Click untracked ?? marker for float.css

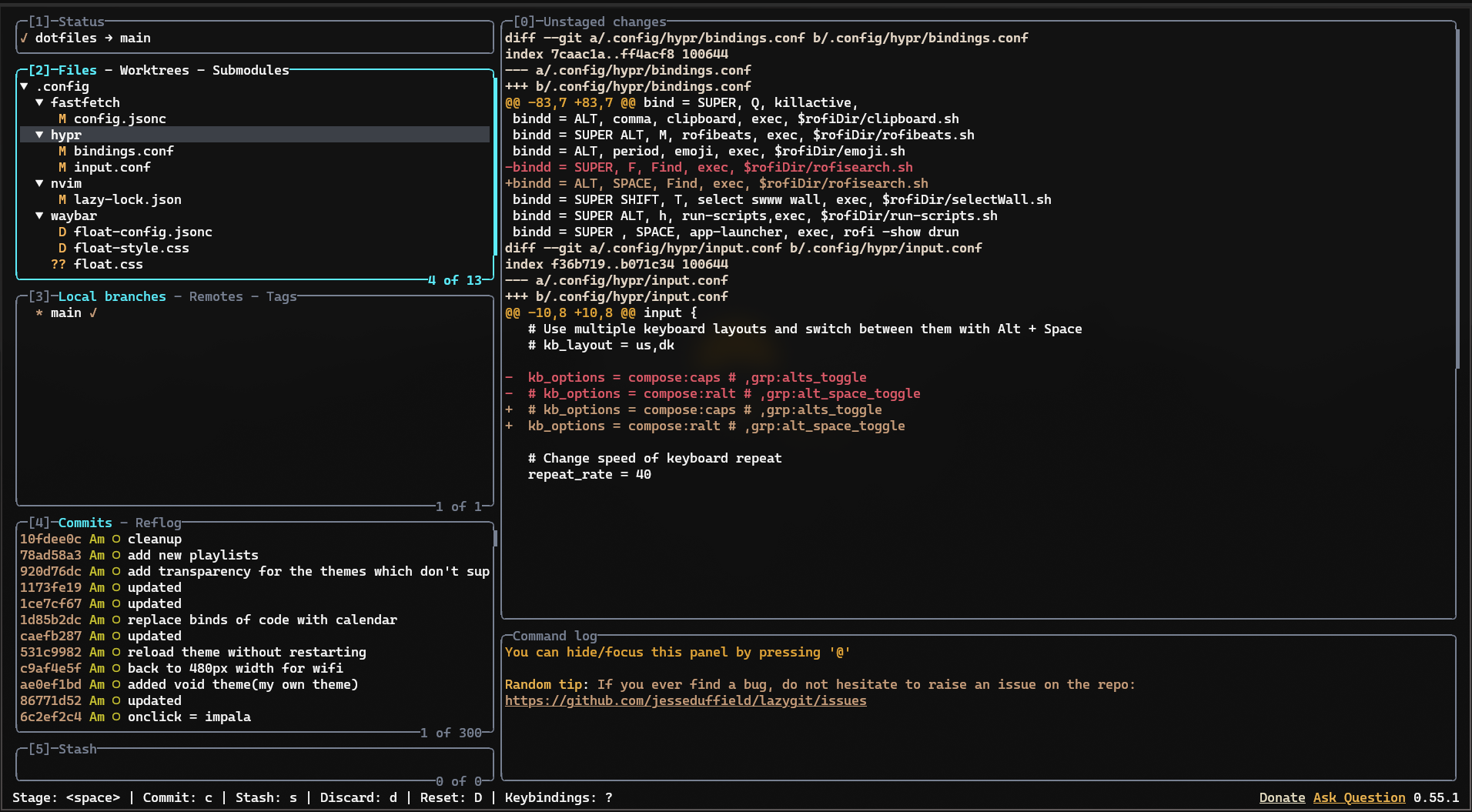(x=59, y=264)
